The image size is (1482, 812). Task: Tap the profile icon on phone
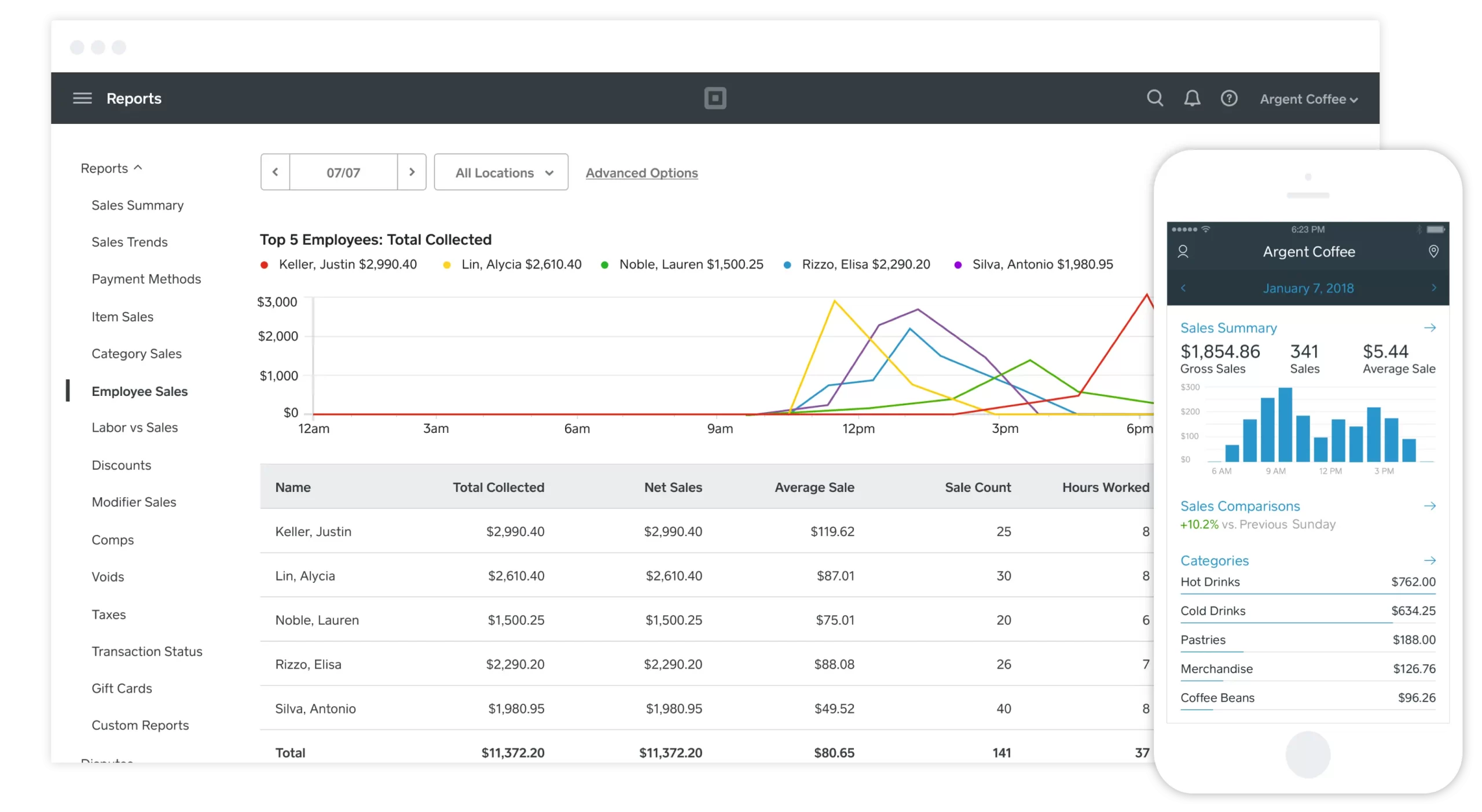point(1183,252)
